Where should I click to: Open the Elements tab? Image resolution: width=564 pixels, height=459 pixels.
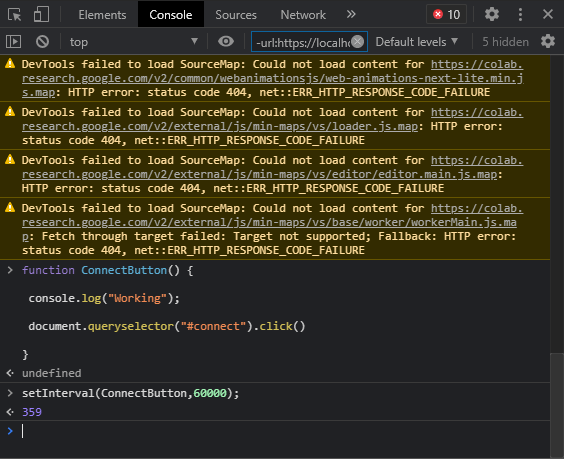point(102,15)
